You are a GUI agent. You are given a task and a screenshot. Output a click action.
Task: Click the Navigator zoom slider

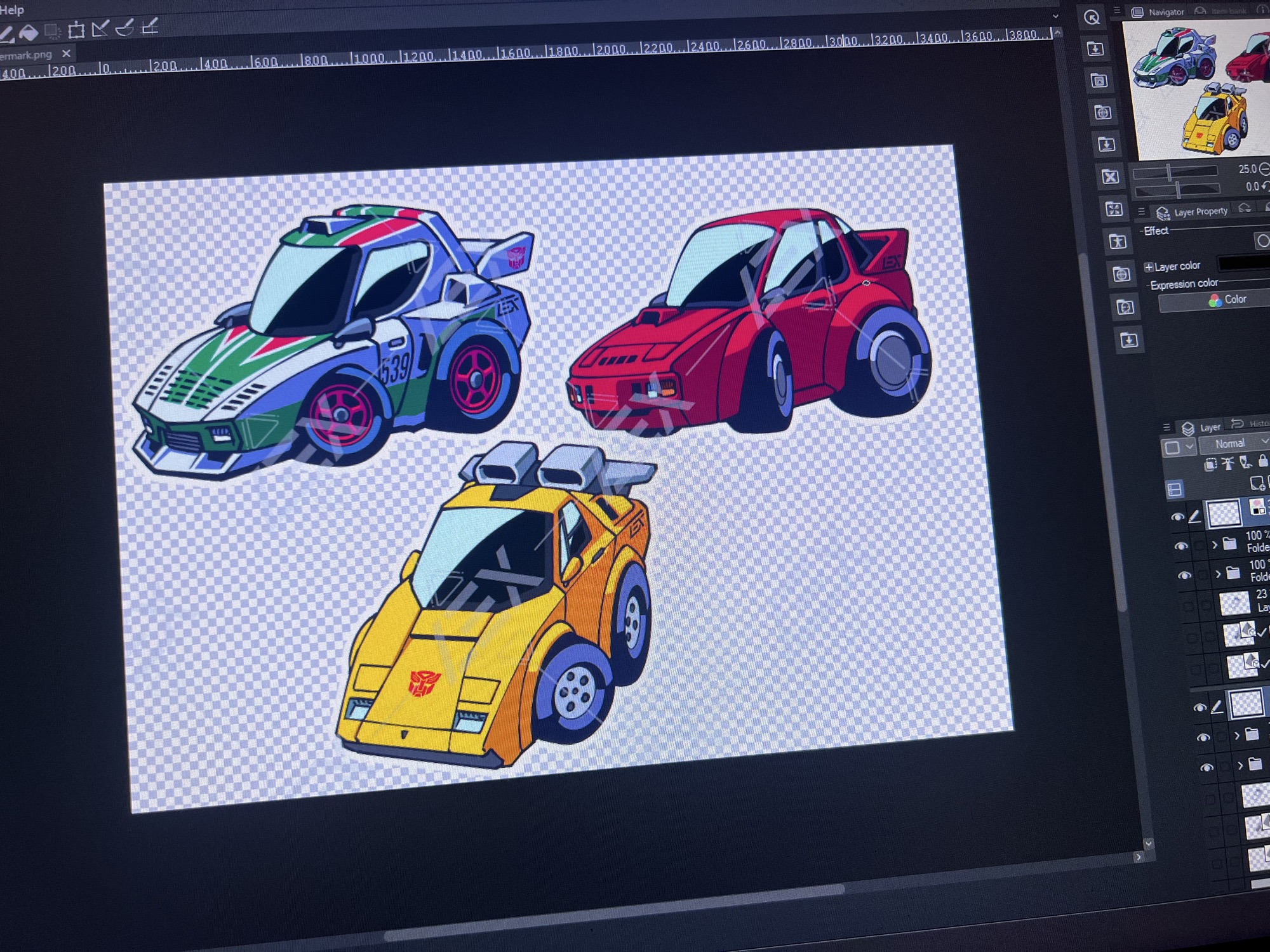coord(1175,171)
